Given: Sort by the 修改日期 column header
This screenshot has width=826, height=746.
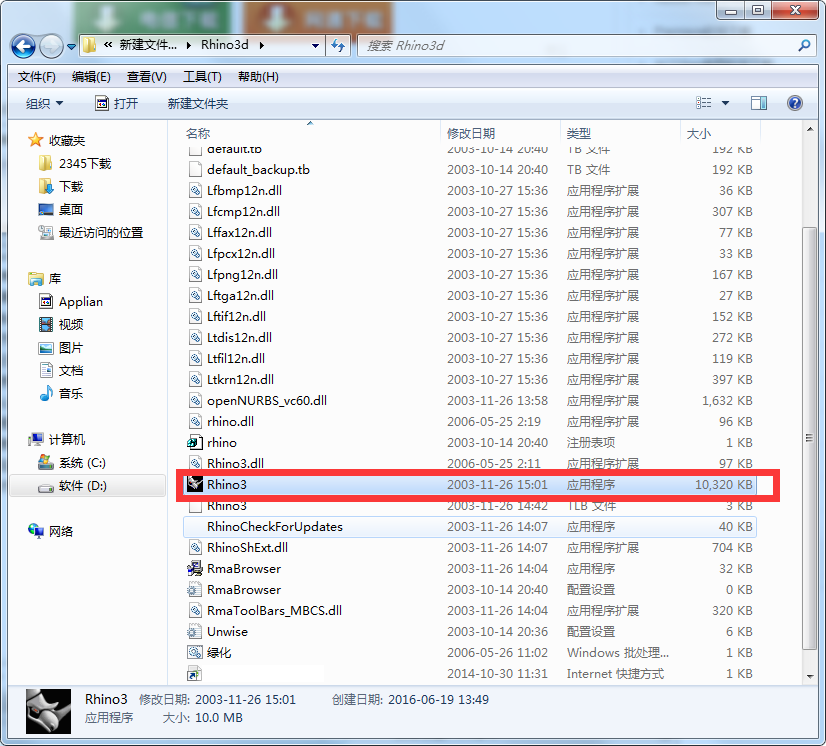Looking at the screenshot, I should [470, 133].
